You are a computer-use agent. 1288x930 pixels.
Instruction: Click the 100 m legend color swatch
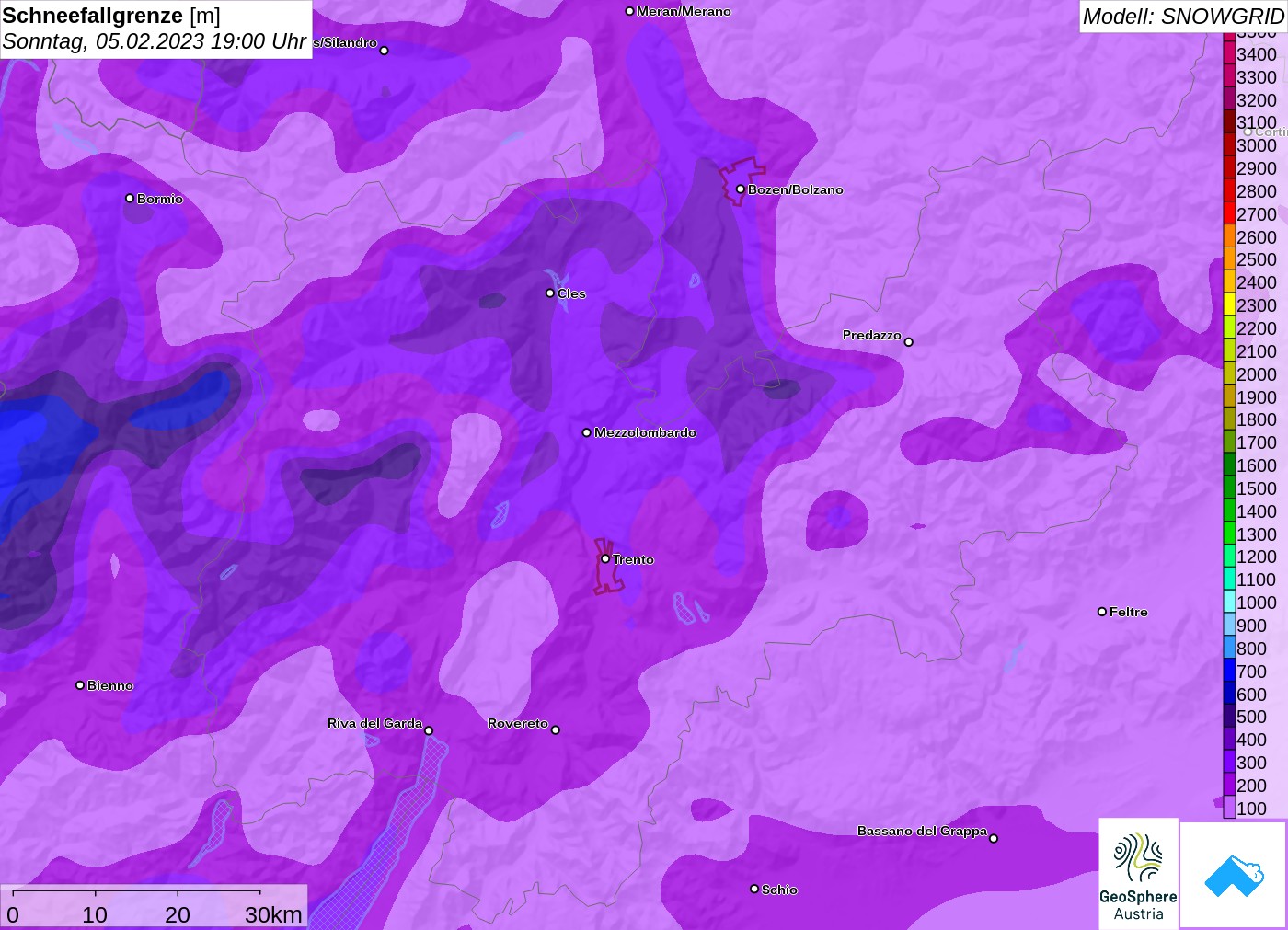tap(1229, 808)
